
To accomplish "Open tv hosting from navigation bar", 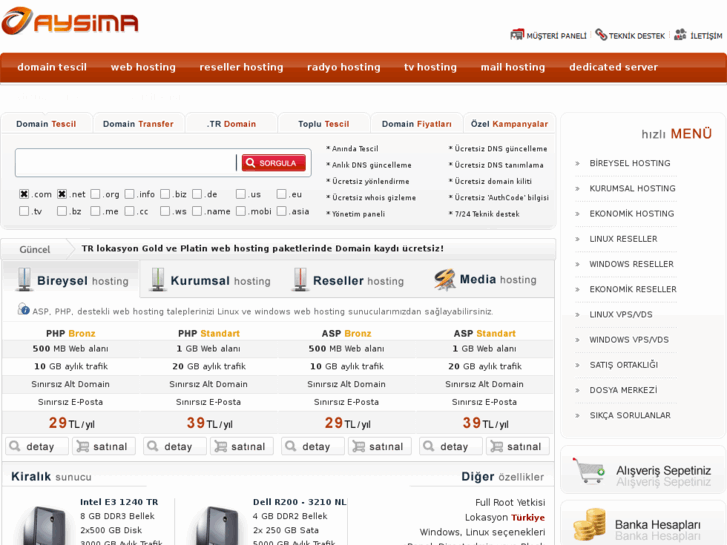I will tap(430, 67).
